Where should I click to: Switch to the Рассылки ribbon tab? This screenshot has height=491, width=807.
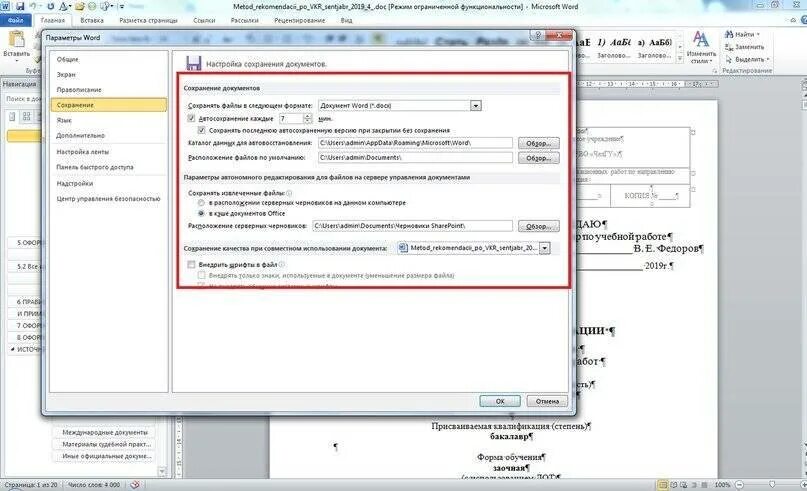(x=244, y=21)
